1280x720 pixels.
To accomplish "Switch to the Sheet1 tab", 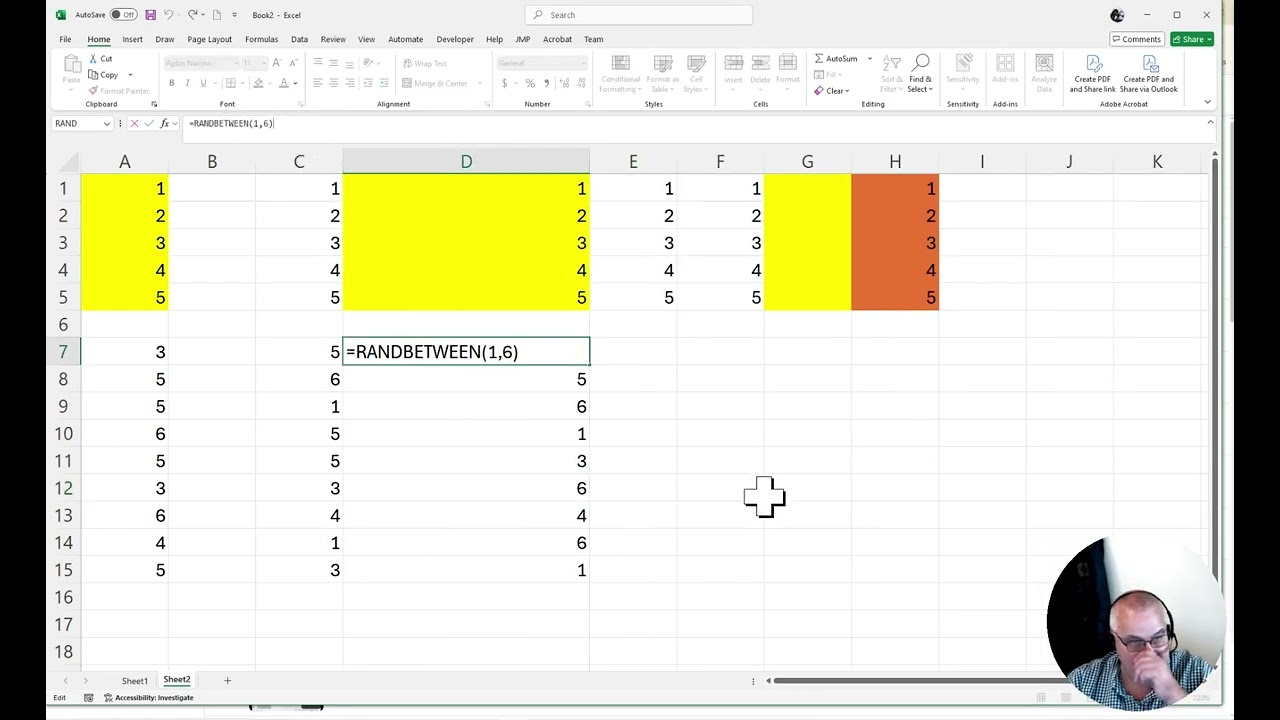I will click(134, 681).
